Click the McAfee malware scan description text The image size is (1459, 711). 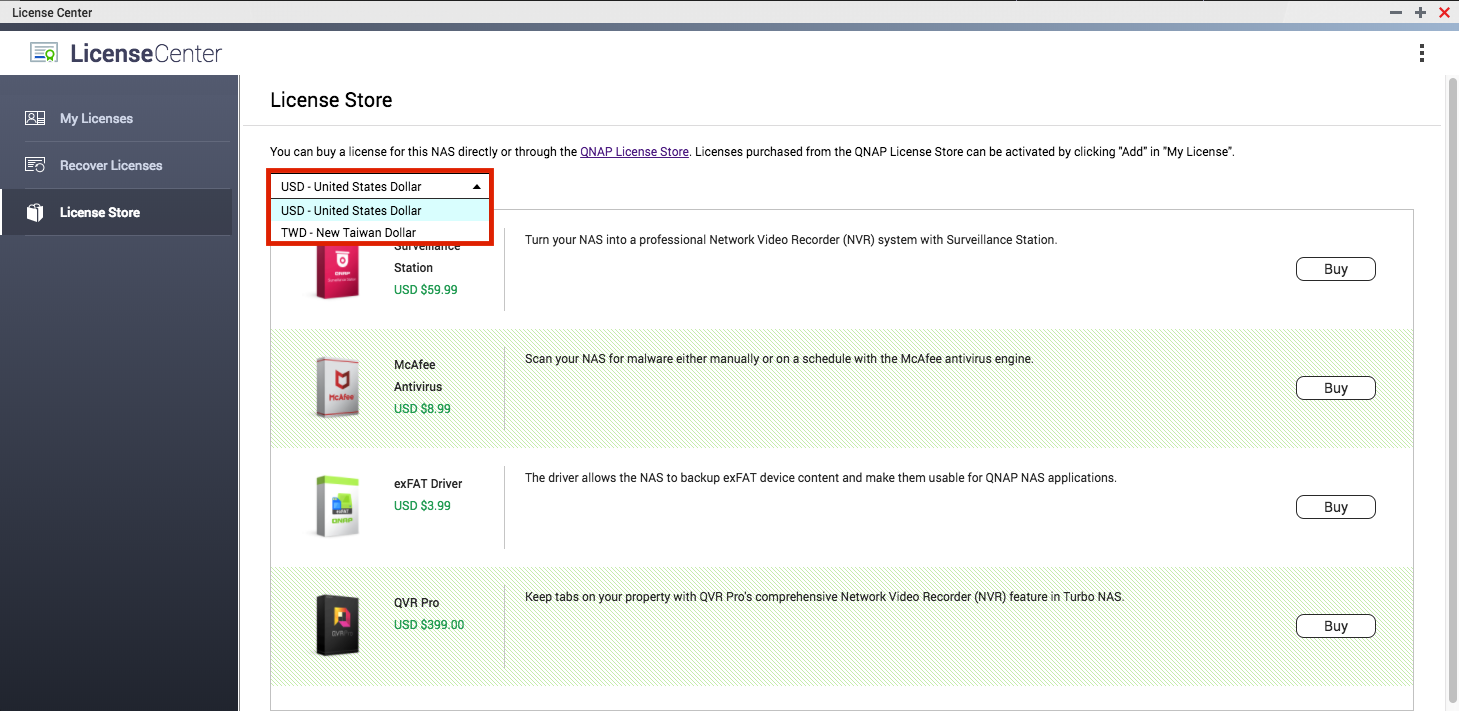(x=779, y=358)
